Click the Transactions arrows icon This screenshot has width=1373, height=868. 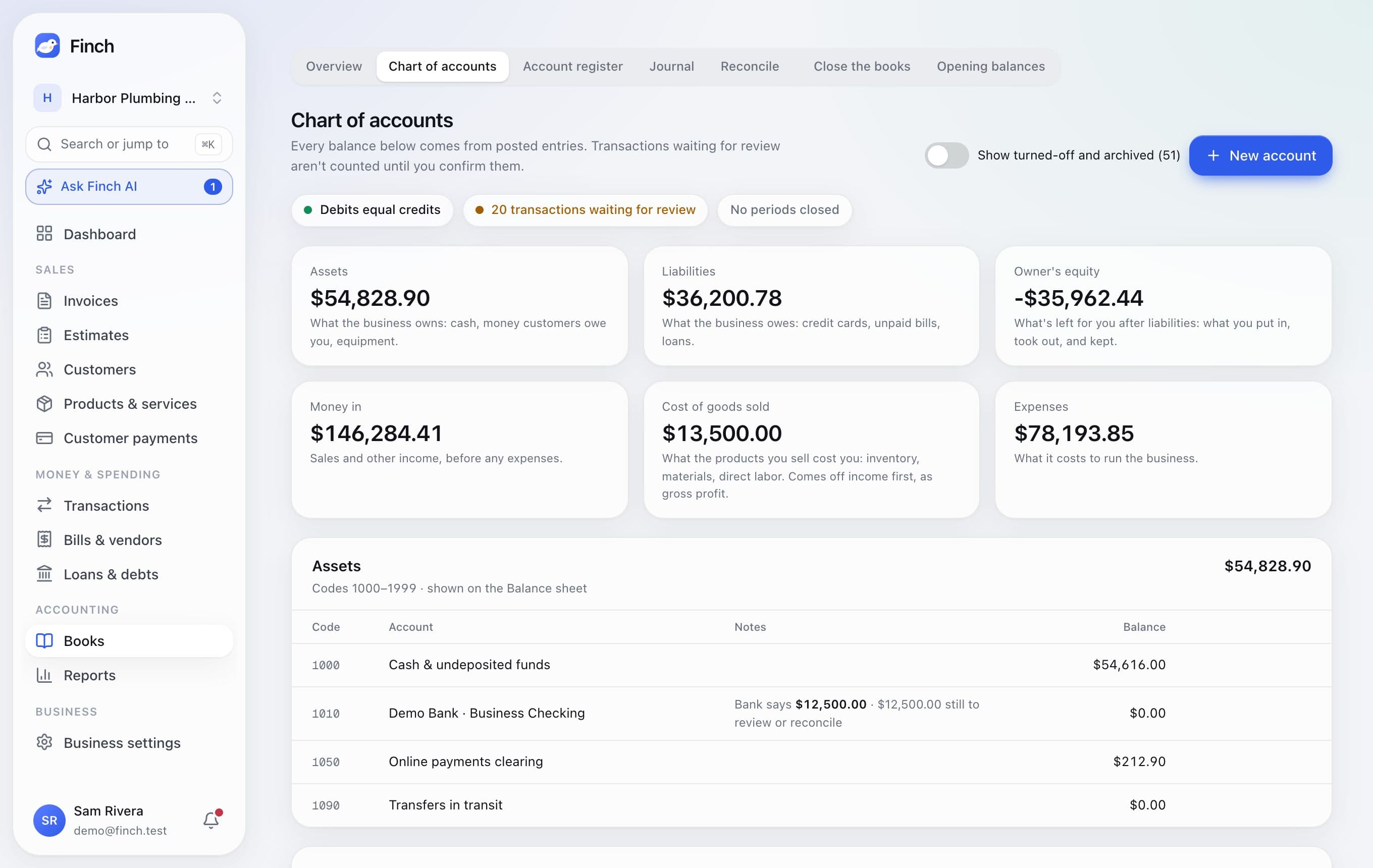44,506
